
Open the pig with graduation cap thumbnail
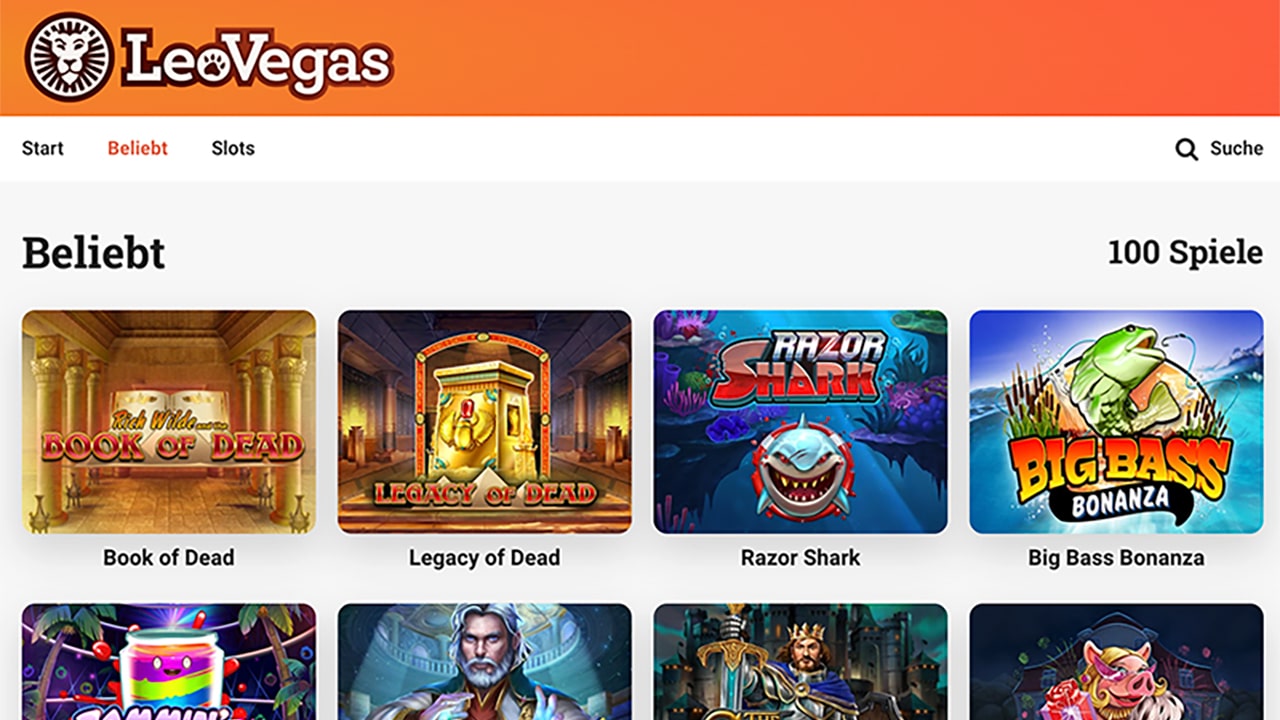1117,662
